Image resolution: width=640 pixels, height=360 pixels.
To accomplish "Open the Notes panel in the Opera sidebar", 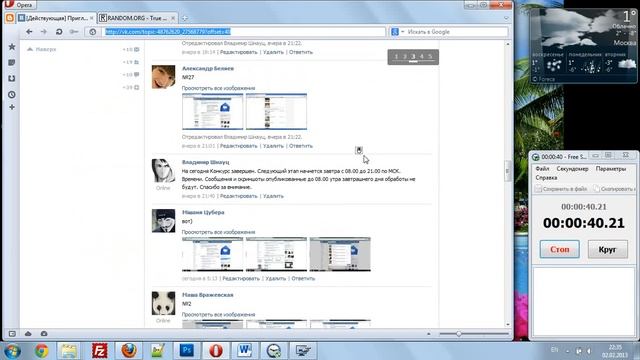I will click(x=12, y=62).
